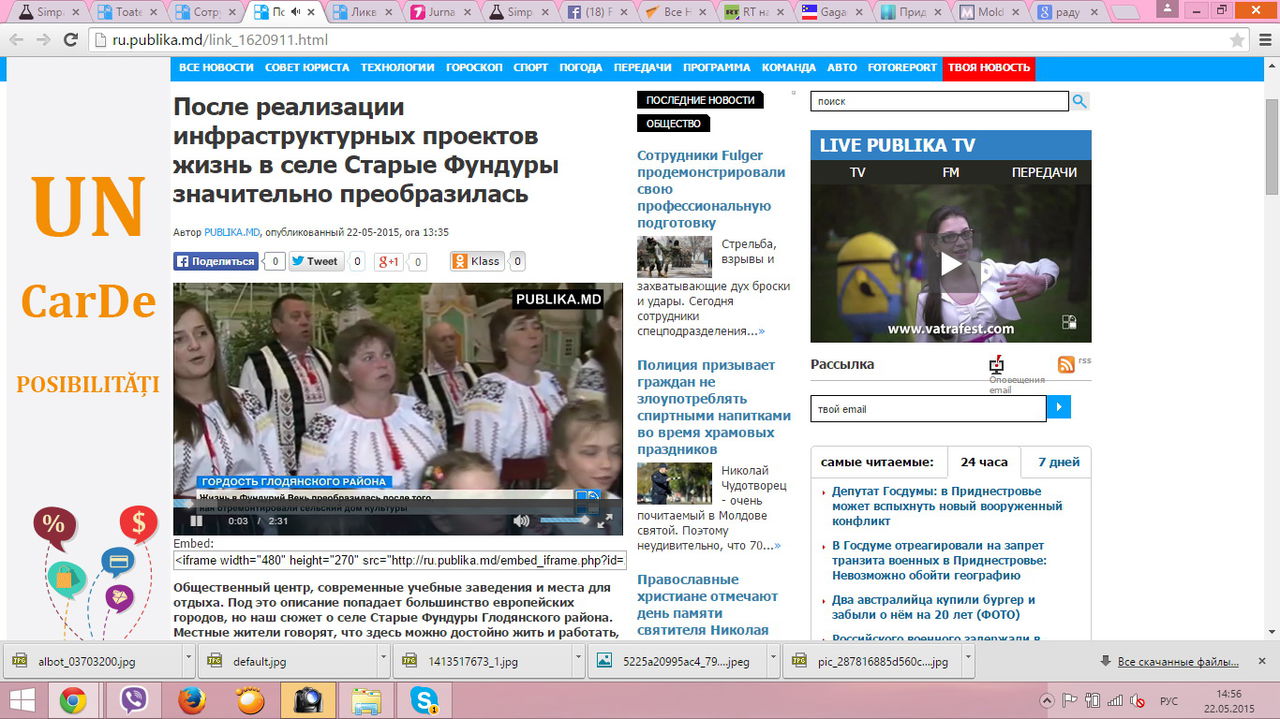Click the Google +1 button
The width and height of the screenshot is (1280, 719).
pos(389,262)
